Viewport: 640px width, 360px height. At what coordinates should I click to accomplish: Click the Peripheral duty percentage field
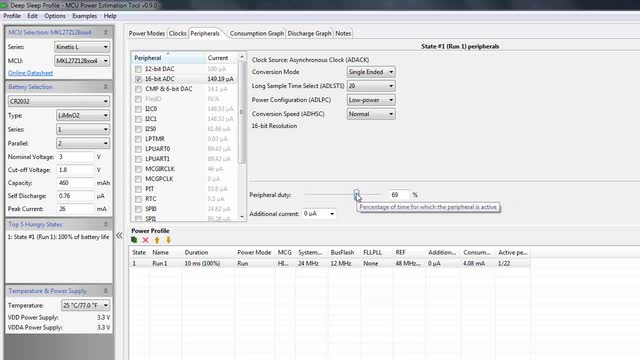point(398,195)
